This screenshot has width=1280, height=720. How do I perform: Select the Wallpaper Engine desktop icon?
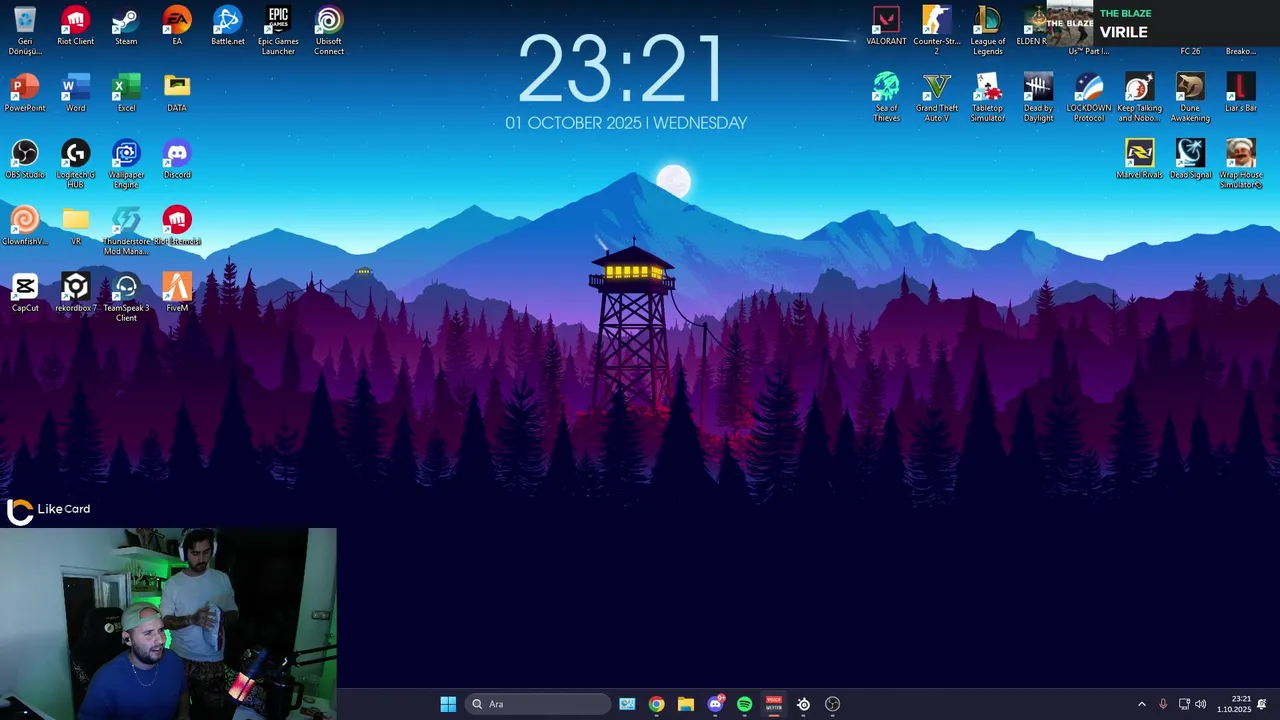[126, 164]
